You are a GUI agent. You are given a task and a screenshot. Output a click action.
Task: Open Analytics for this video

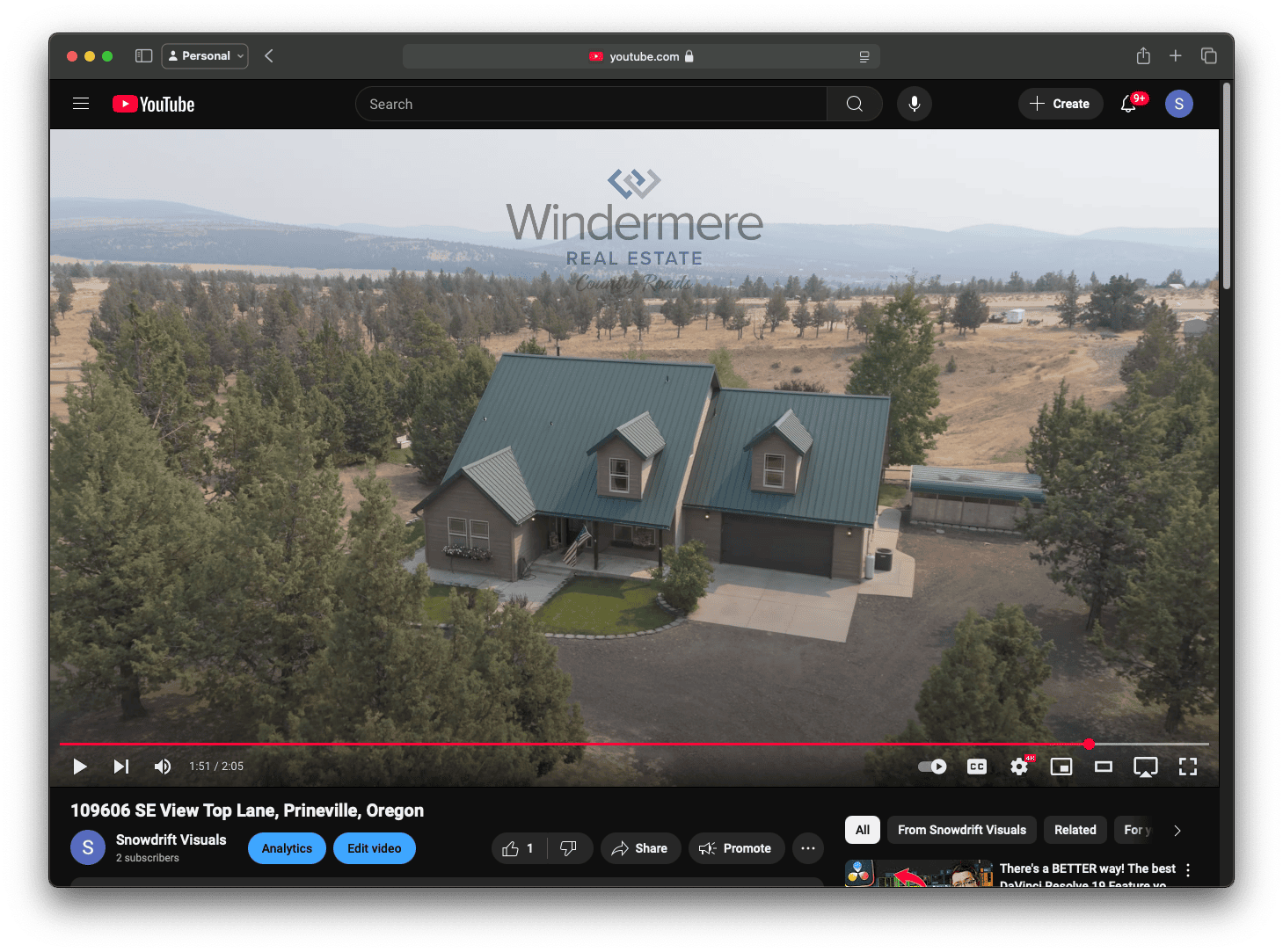[287, 848]
